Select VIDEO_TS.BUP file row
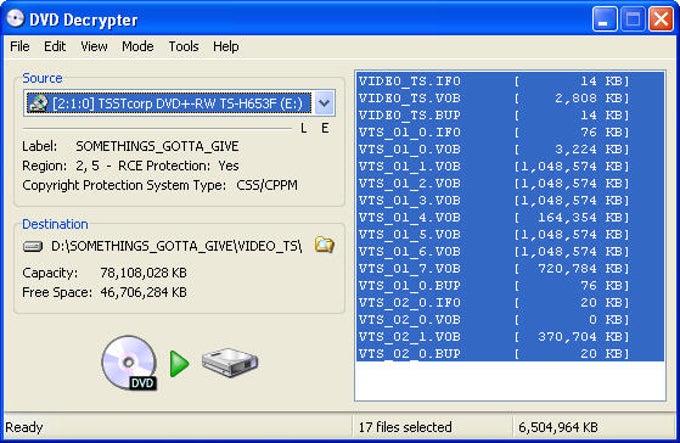The width and height of the screenshot is (680, 443). coord(510,115)
